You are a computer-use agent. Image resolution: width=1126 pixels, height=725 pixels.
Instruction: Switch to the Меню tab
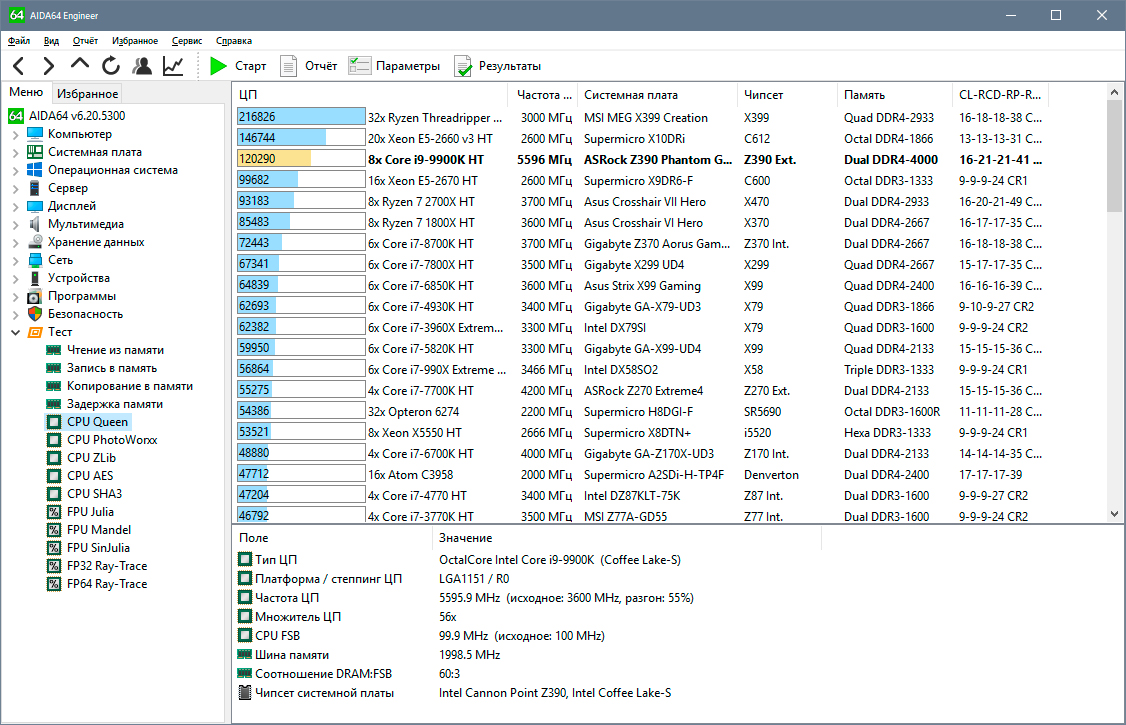(26, 92)
